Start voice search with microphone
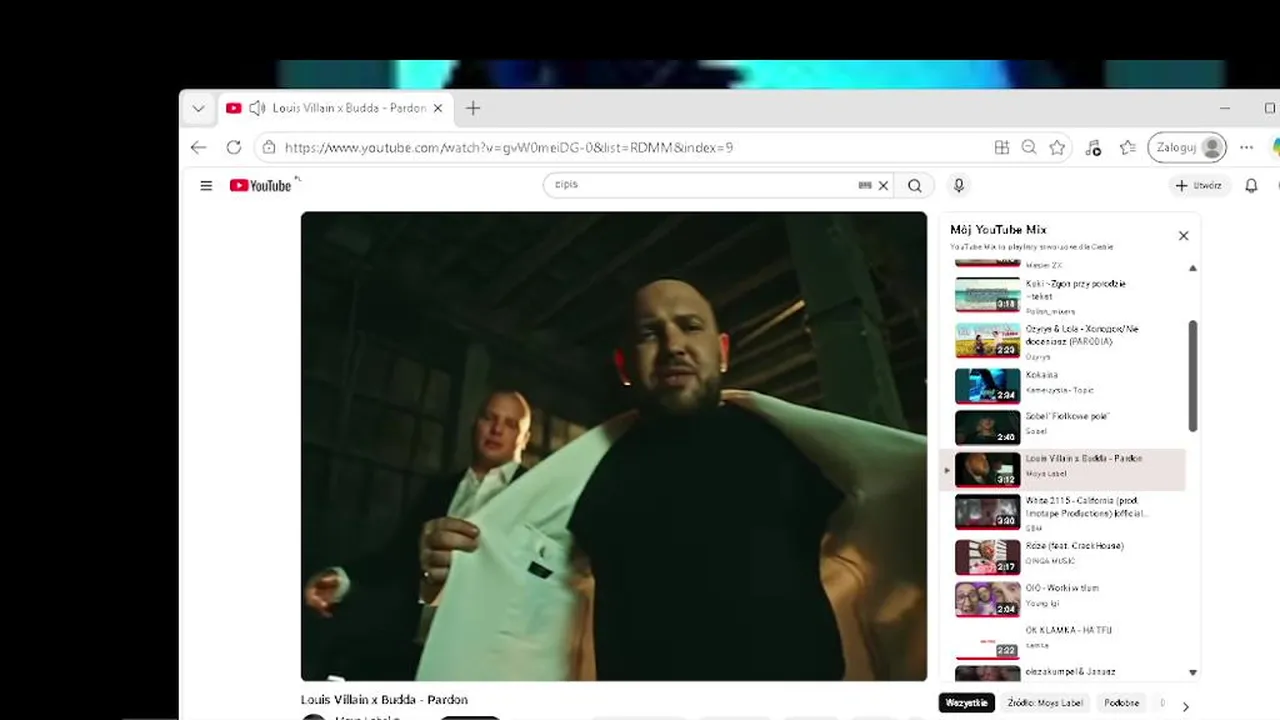The width and height of the screenshot is (1280, 720). 959,185
